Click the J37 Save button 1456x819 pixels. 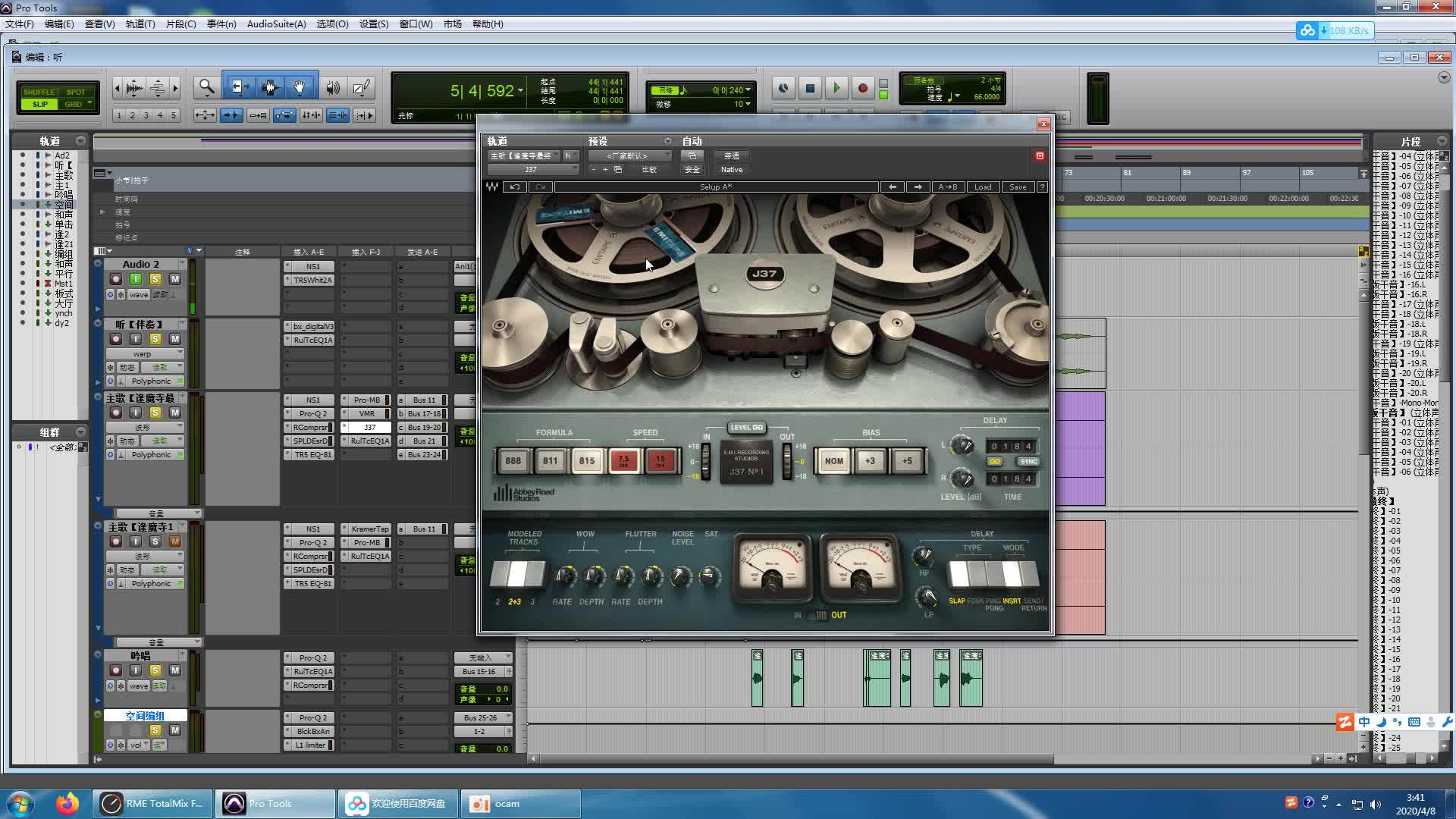[x=1018, y=187]
